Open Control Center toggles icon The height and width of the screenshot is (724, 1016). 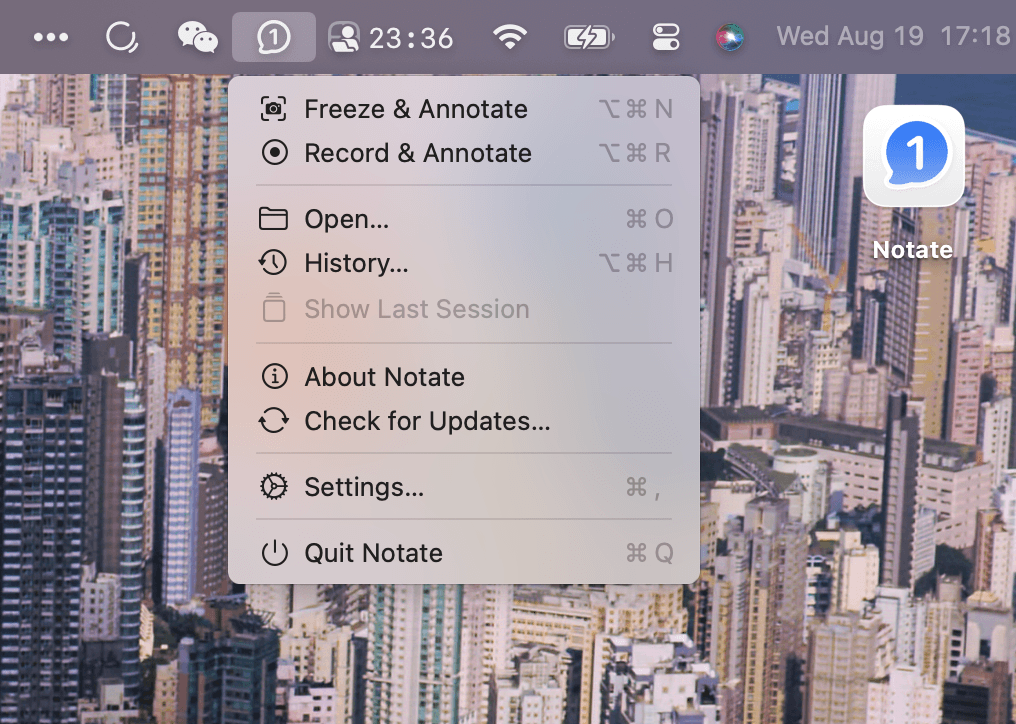pyautogui.click(x=665, y=37)
